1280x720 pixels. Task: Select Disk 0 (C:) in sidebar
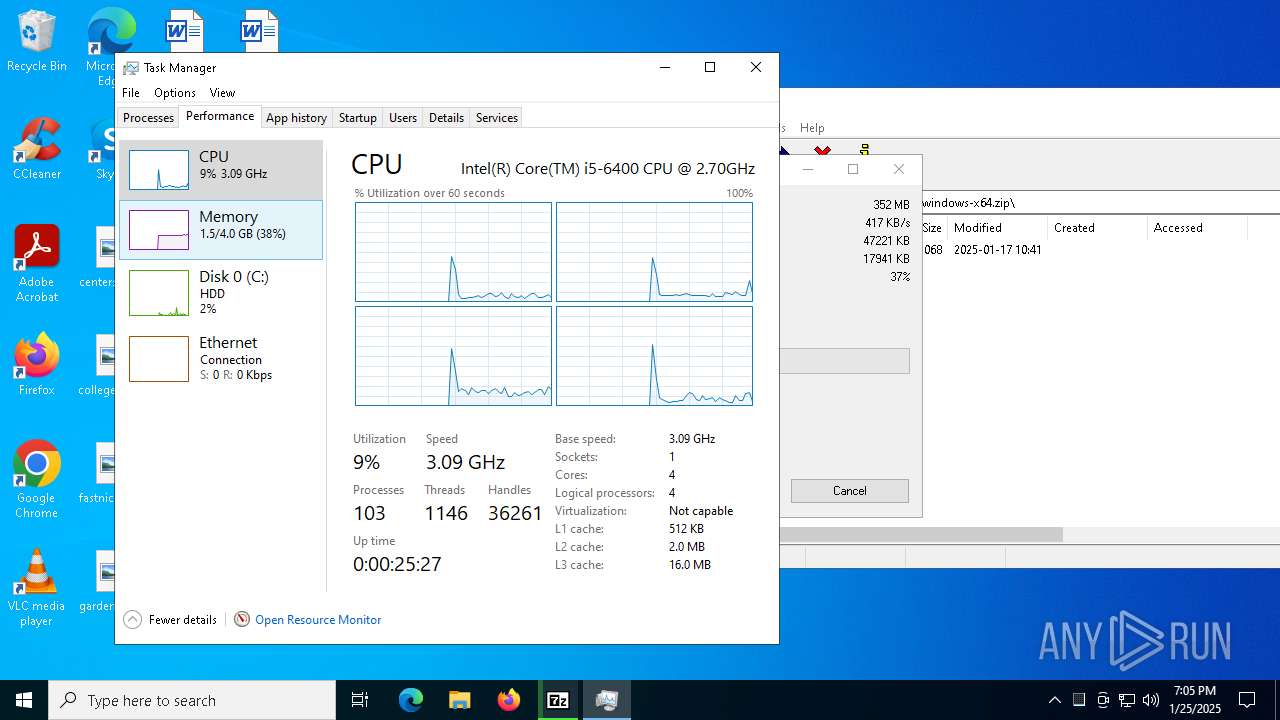221,292
